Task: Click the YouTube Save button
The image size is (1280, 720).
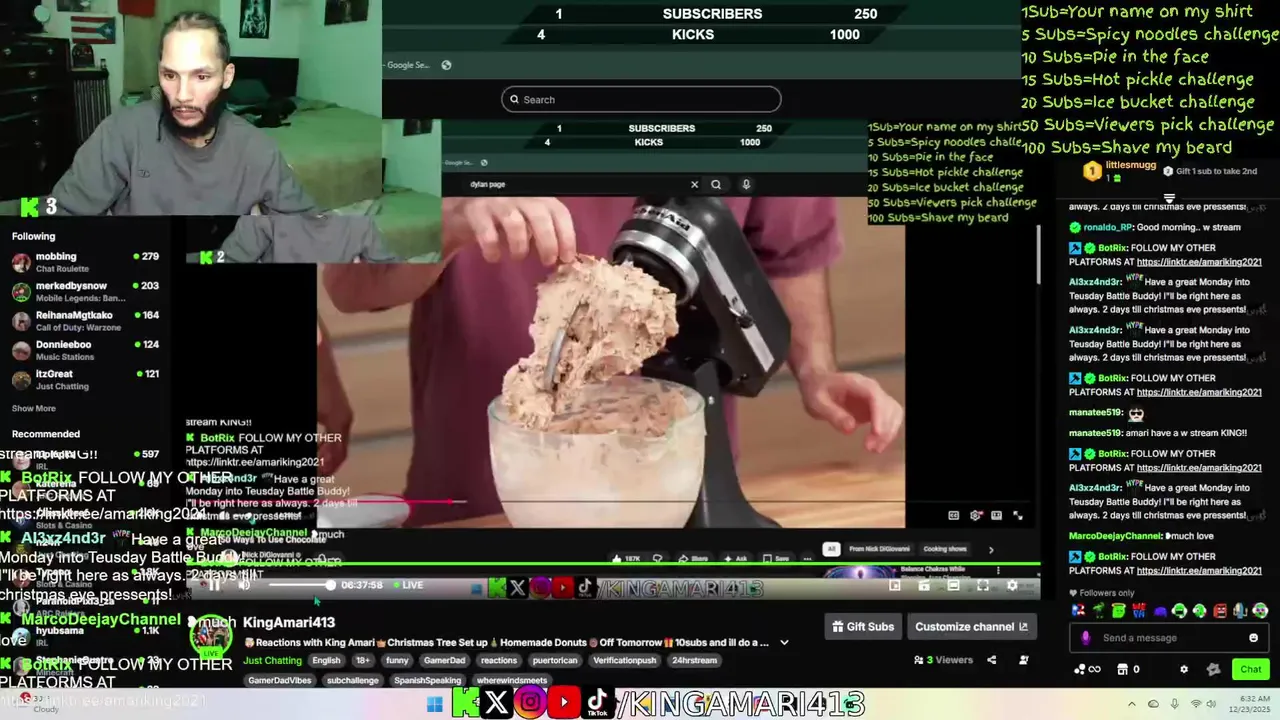Action: pos(776,559)
